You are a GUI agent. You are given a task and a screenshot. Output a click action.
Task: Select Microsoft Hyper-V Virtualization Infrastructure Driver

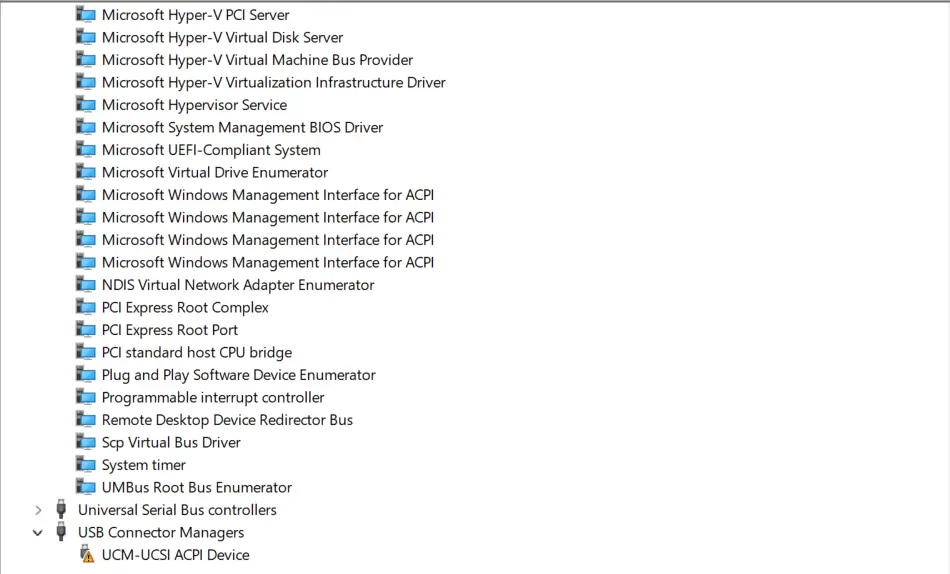pos(274,82)
